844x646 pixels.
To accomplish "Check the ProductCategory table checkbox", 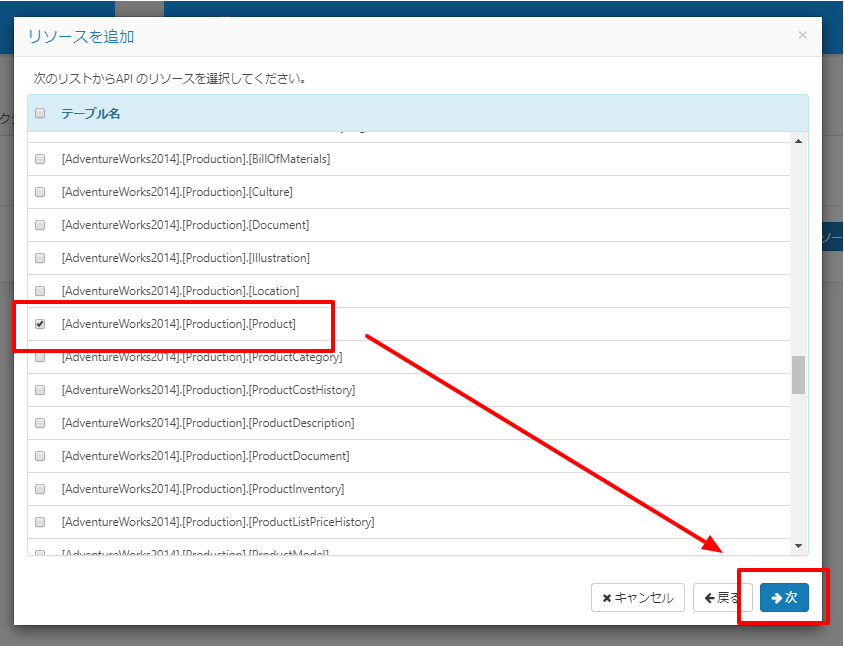I will pyautogui.click(x=40, y=357).
